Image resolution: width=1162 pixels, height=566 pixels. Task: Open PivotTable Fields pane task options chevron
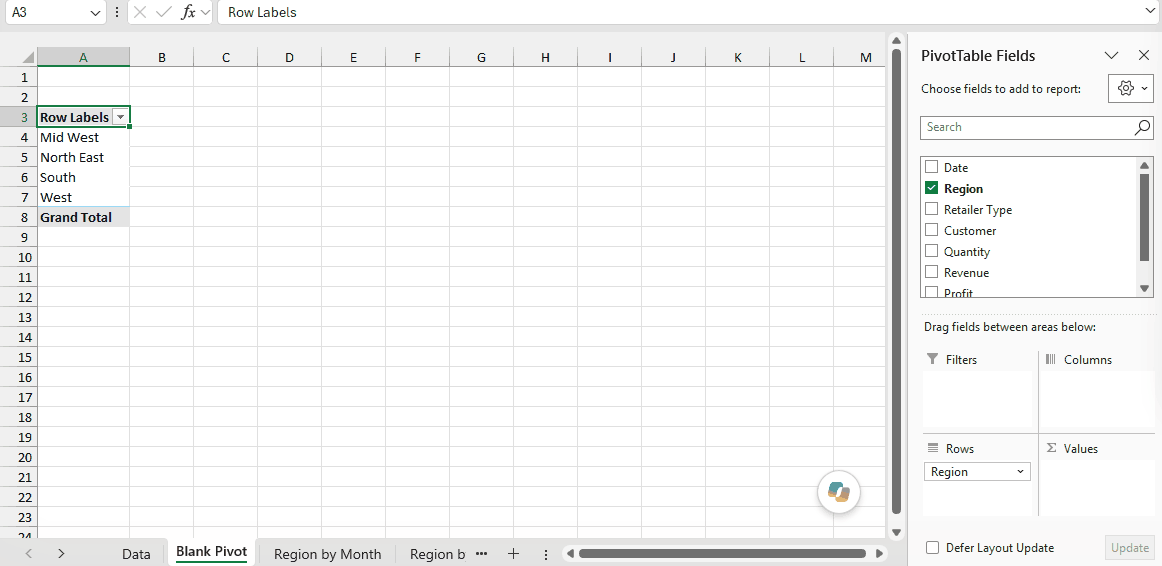pos(1111,56)
